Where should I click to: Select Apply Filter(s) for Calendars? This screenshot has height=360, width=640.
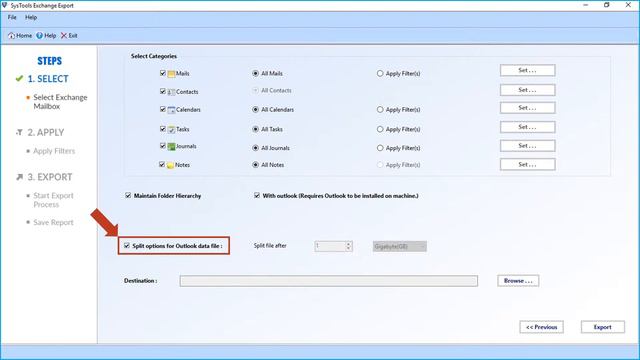point(380,109)
